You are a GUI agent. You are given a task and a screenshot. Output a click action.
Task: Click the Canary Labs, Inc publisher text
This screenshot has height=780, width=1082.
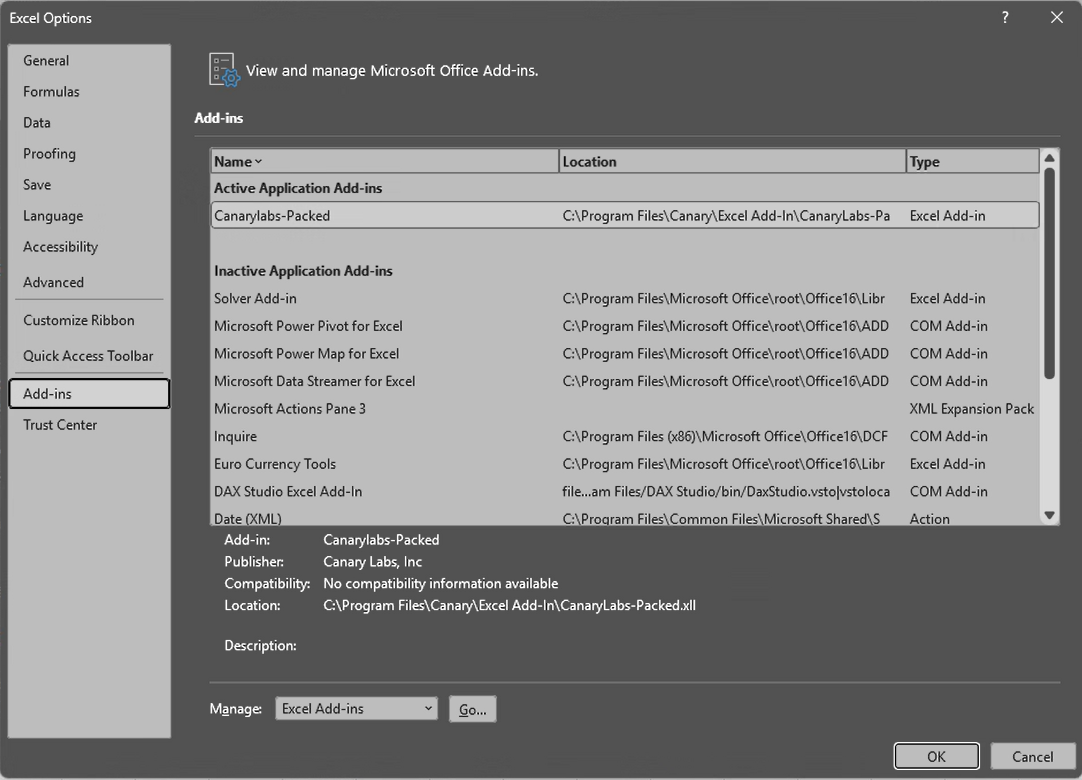coord(373,562)
